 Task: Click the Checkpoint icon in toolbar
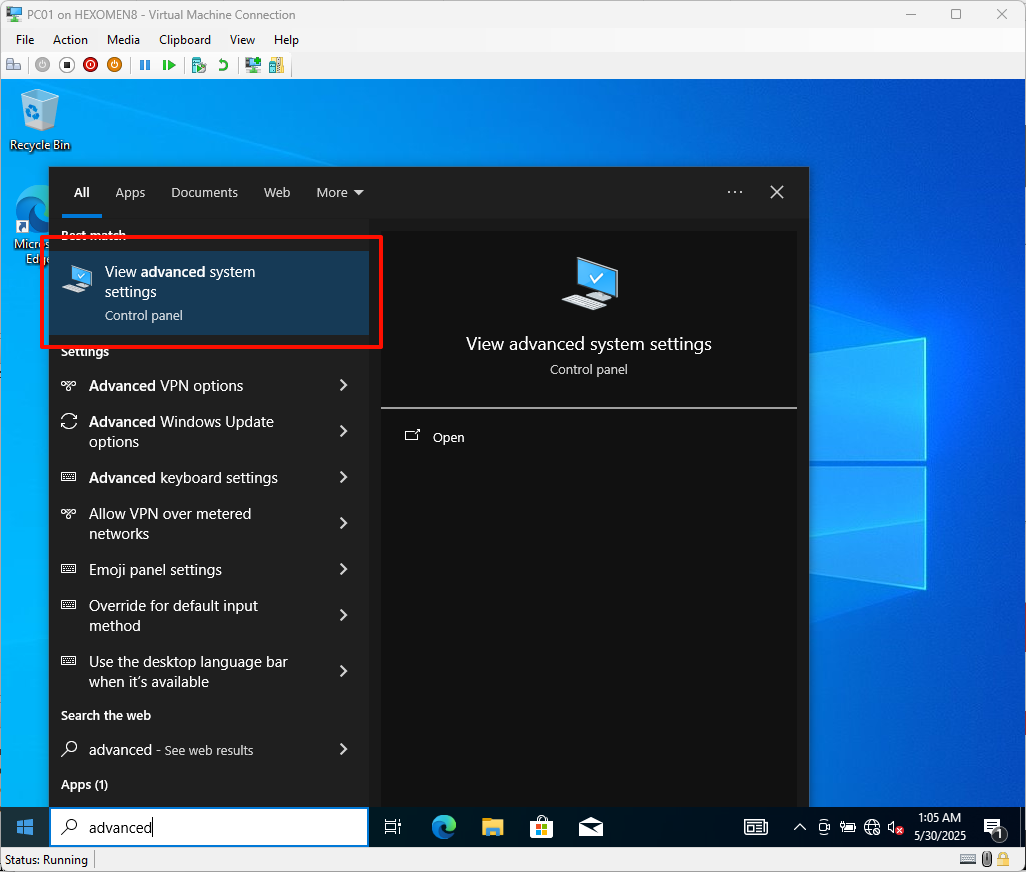[x=199, y=65]
